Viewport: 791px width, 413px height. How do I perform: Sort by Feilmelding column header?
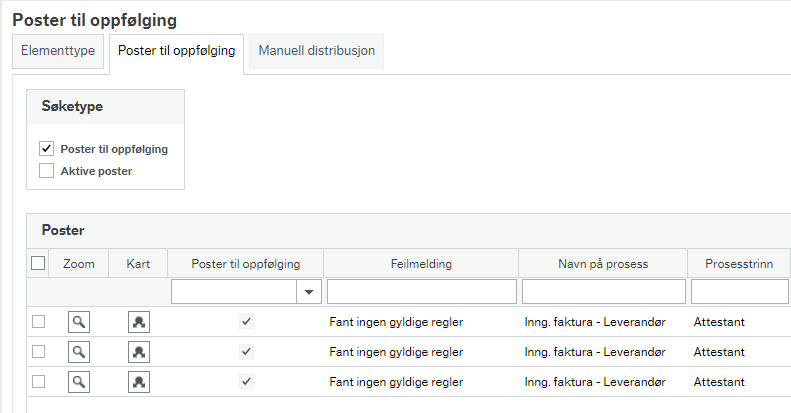421,264
